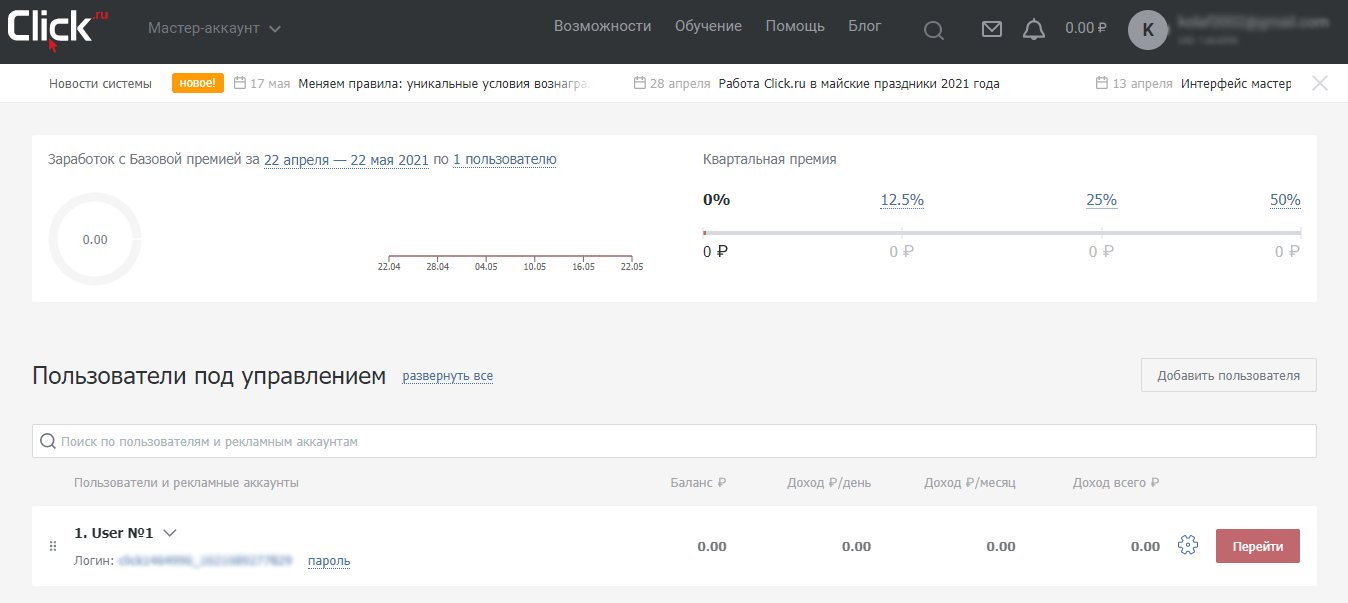The width and height of the screenshot is (1348, 603).
Task: Close the system news bar
Action: point(1320,83)
